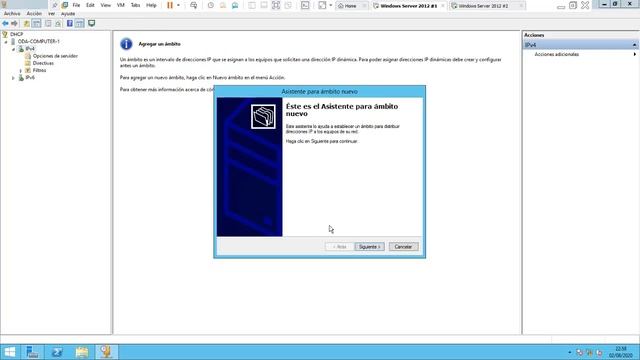
Task: Select the IPv4 tree item
Action: 30,49
